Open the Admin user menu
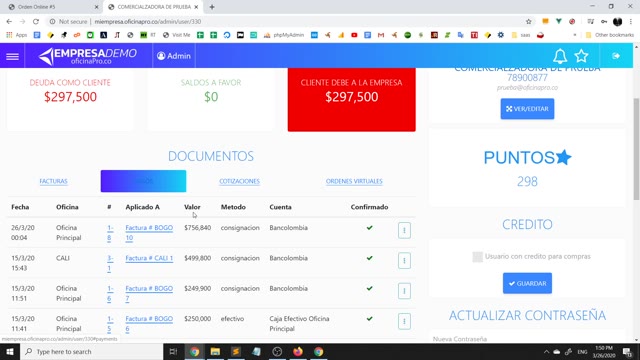 point(174,56)
